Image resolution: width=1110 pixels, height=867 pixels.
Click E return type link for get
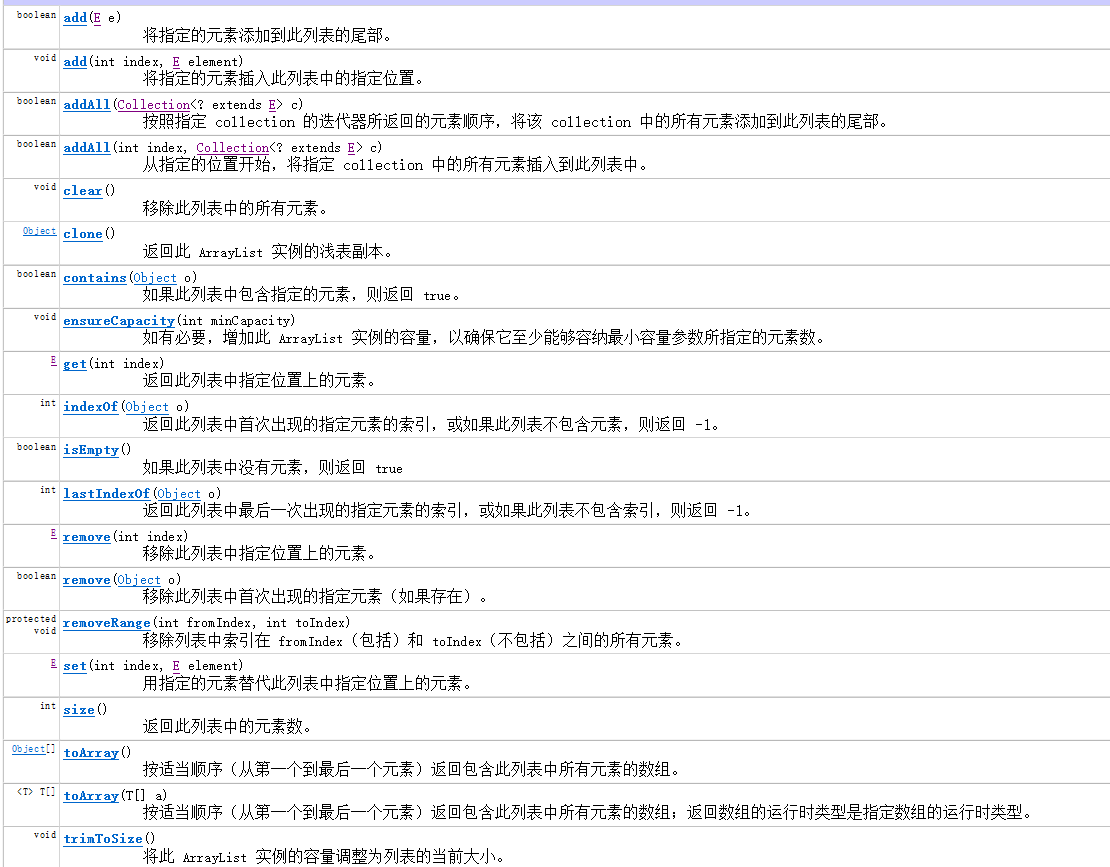tap(53, 360)
